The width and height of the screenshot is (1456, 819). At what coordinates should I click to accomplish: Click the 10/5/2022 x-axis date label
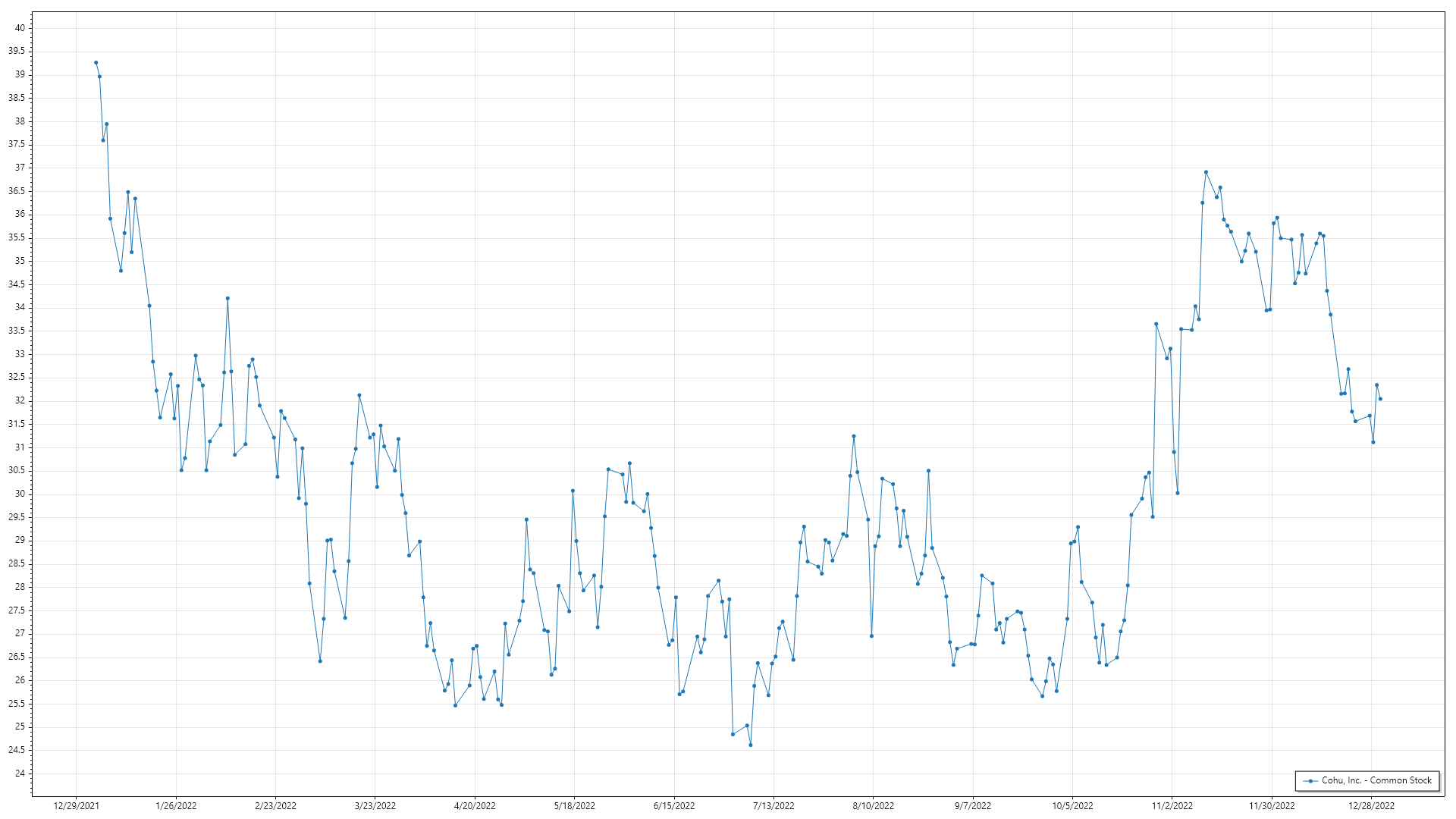(1072, 806)
